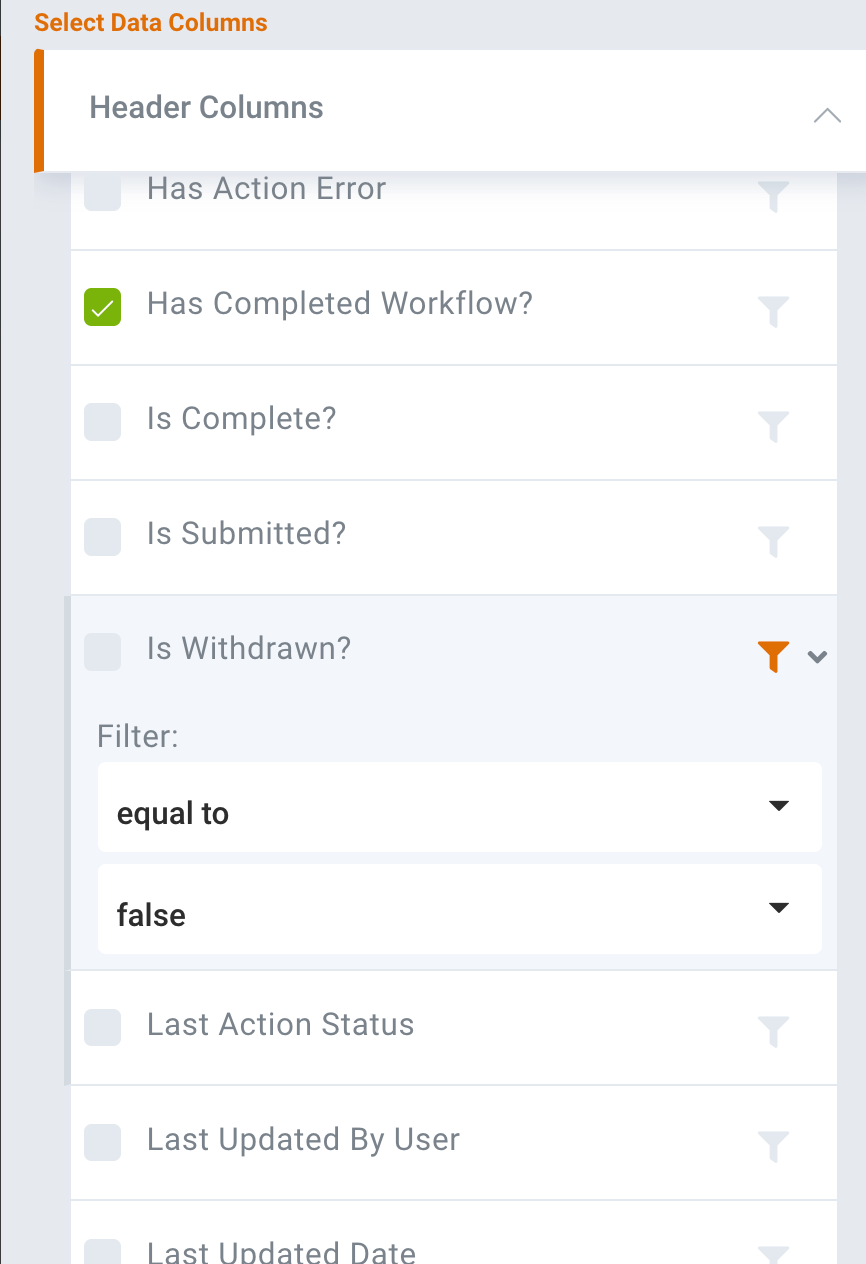Check the Is Complete? checkbox

click(103, 422)
